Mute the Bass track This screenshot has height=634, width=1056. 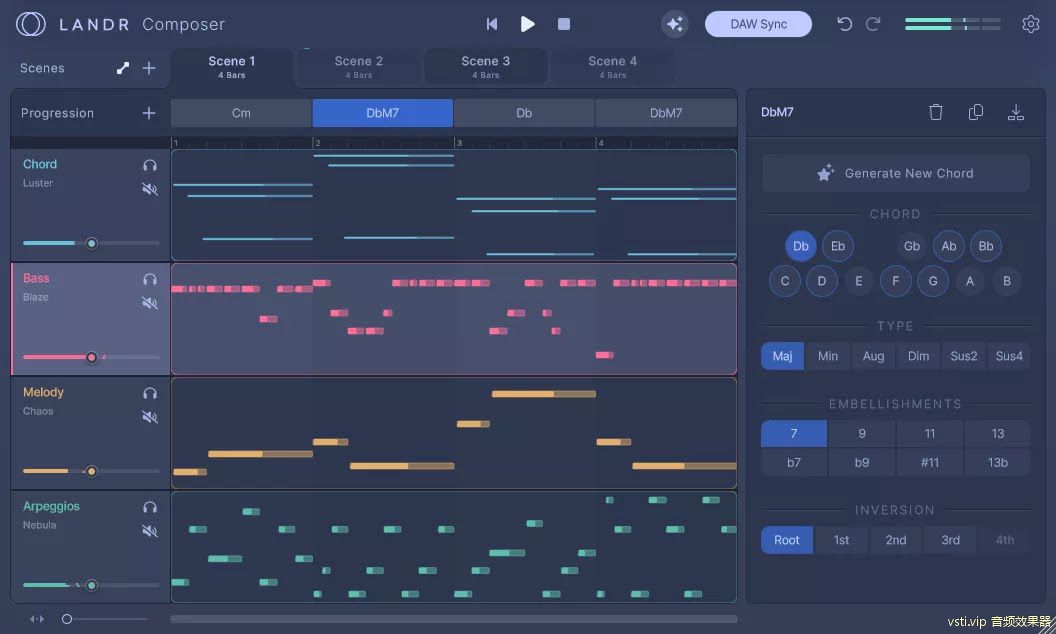pos(150,303)
